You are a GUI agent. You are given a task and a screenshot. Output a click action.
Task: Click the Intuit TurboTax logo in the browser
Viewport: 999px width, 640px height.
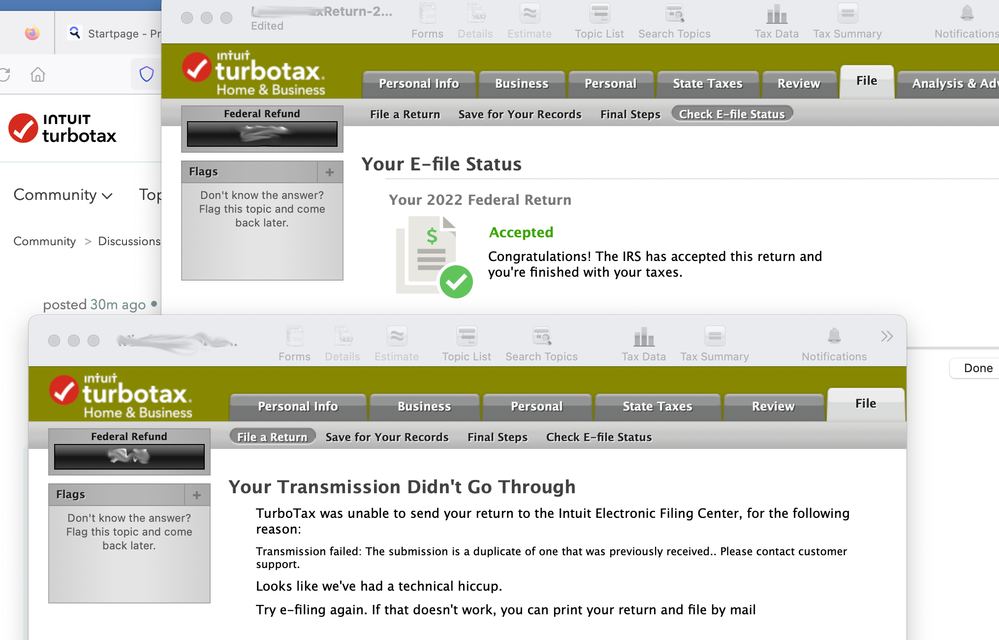click(x=62, y=127)
